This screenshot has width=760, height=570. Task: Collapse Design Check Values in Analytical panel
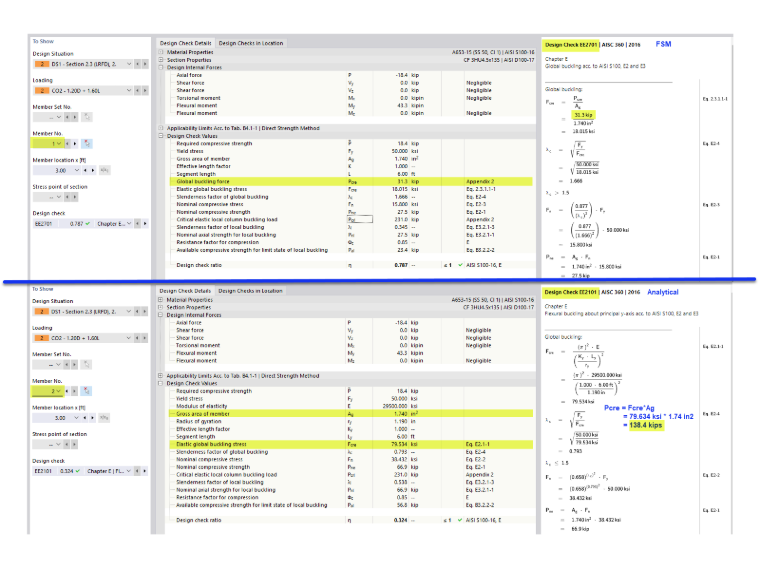click(160, 383)
